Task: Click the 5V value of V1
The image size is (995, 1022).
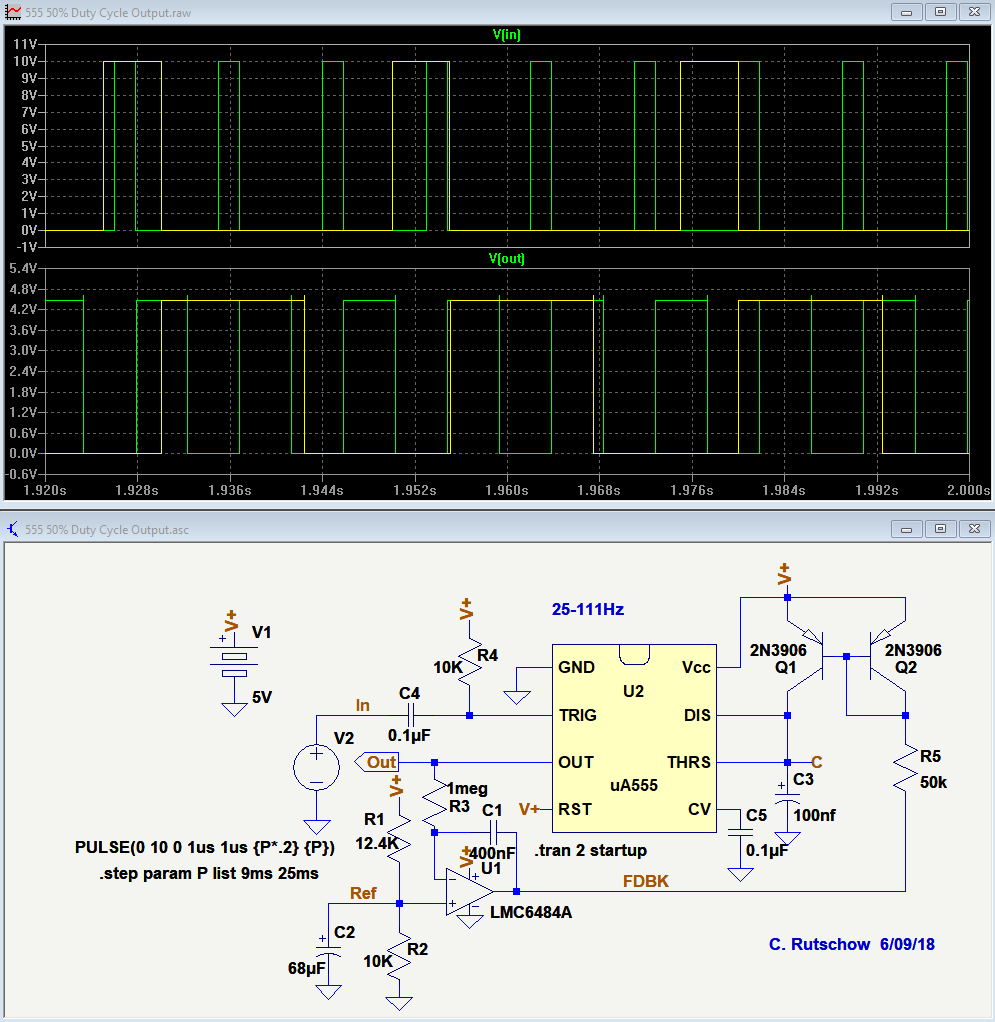Action: (x=262, y=697)
